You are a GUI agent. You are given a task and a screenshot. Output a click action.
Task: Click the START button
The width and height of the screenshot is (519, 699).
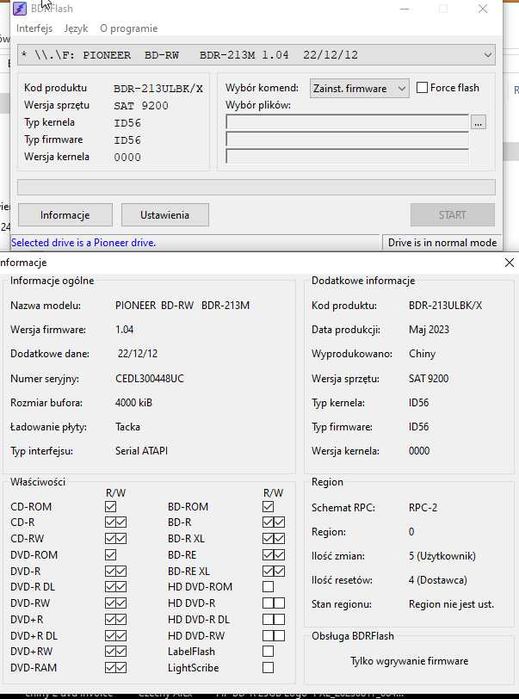pos(452,215)
